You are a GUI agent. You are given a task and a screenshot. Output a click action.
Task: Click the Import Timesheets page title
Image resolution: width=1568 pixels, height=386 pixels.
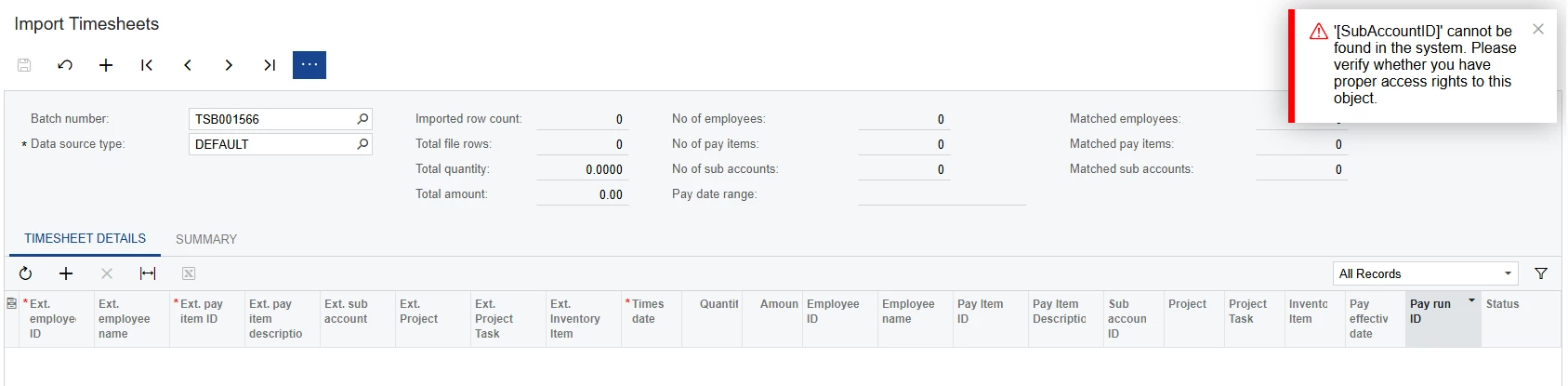coord(86,24)
